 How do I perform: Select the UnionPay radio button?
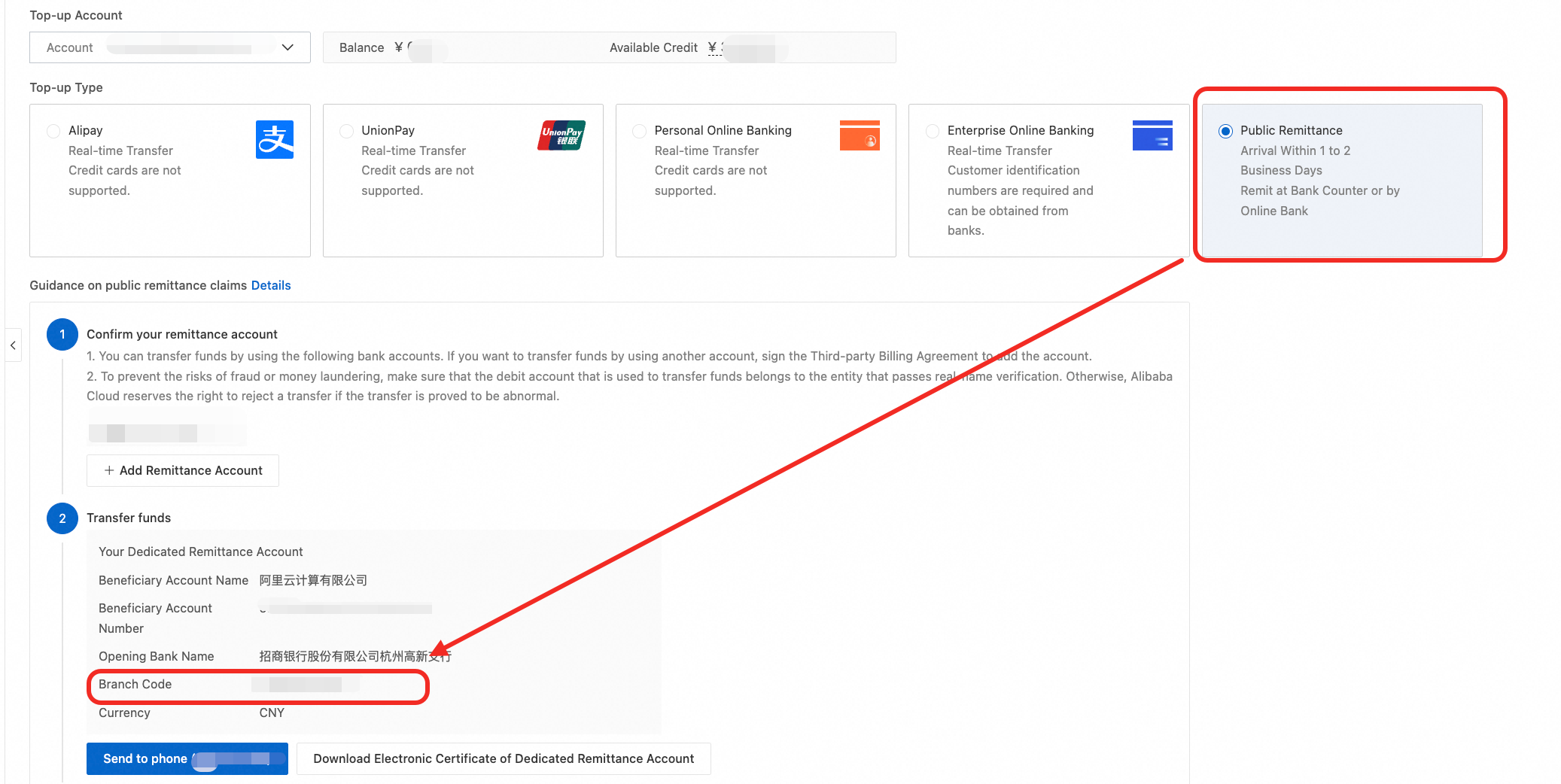pos(346,131)
